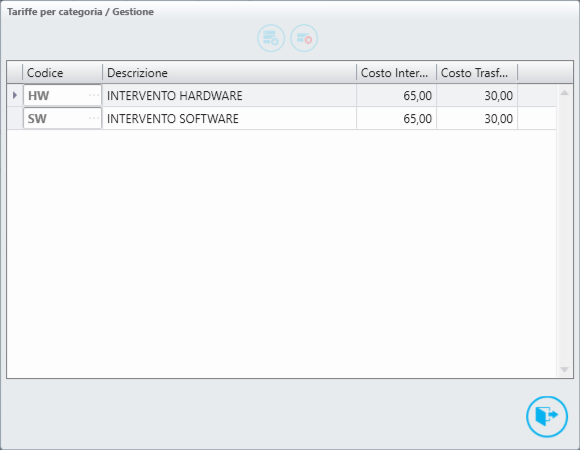580x450 pixels.
Task: Select the HW row indicator arrow
Action: [x=15, y=95]
